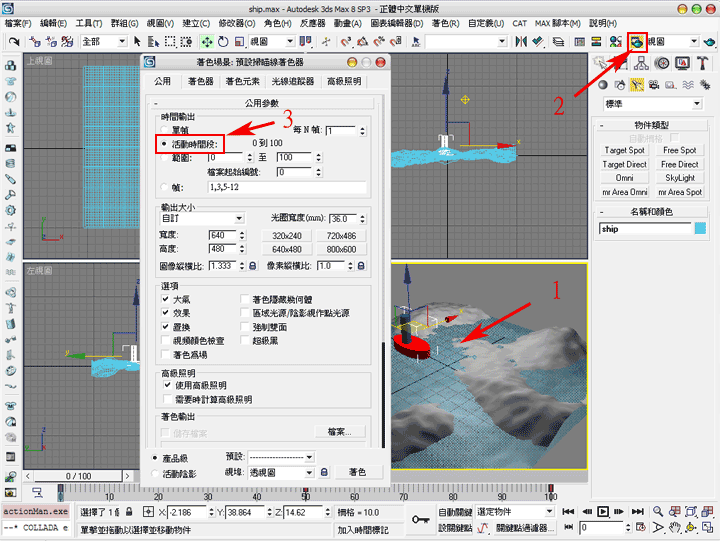The height and width of the screenshot is (541, 720).
Task: Click the Set Key key icon
Action: 420,519
